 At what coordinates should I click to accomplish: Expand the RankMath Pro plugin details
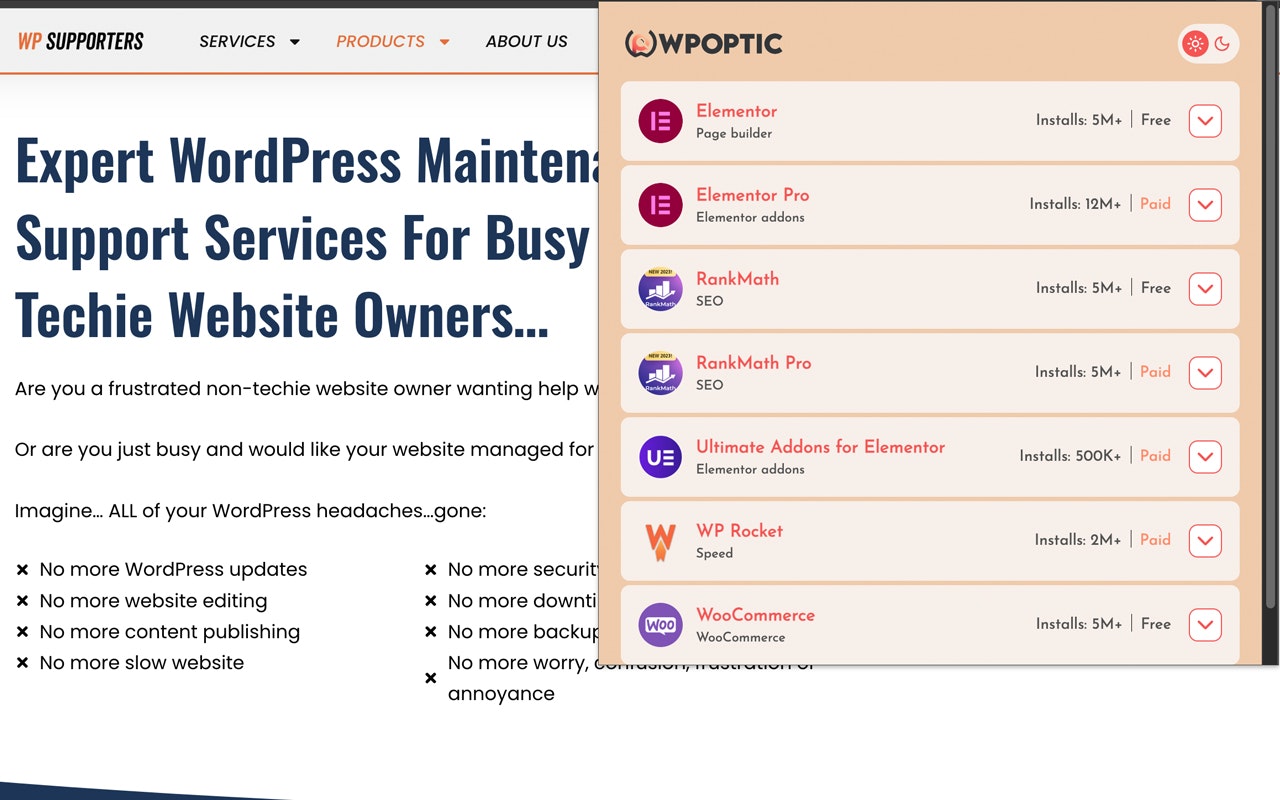tap(1205, 373)
